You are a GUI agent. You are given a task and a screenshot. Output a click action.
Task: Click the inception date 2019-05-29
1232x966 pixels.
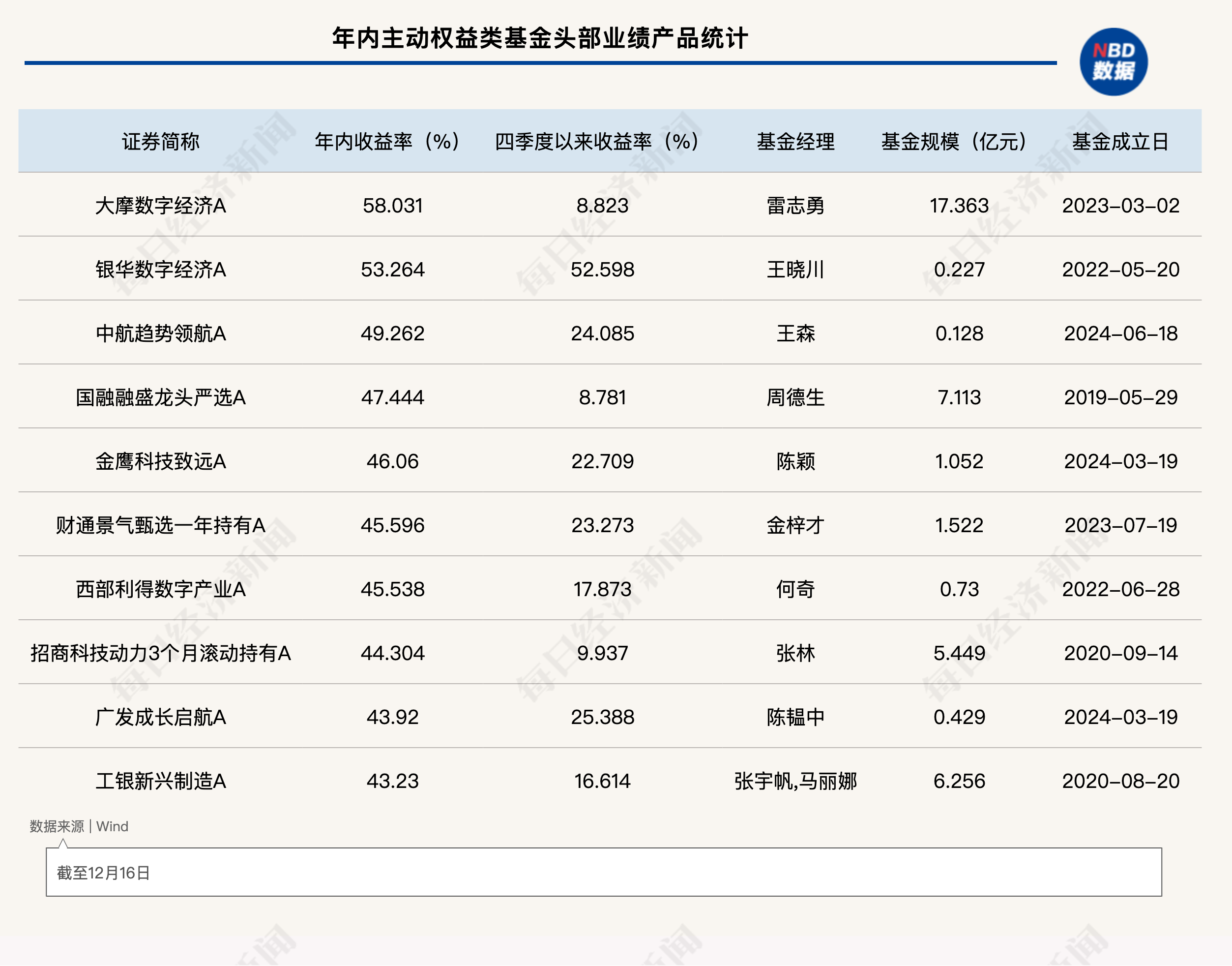[x=1120, y=397]
